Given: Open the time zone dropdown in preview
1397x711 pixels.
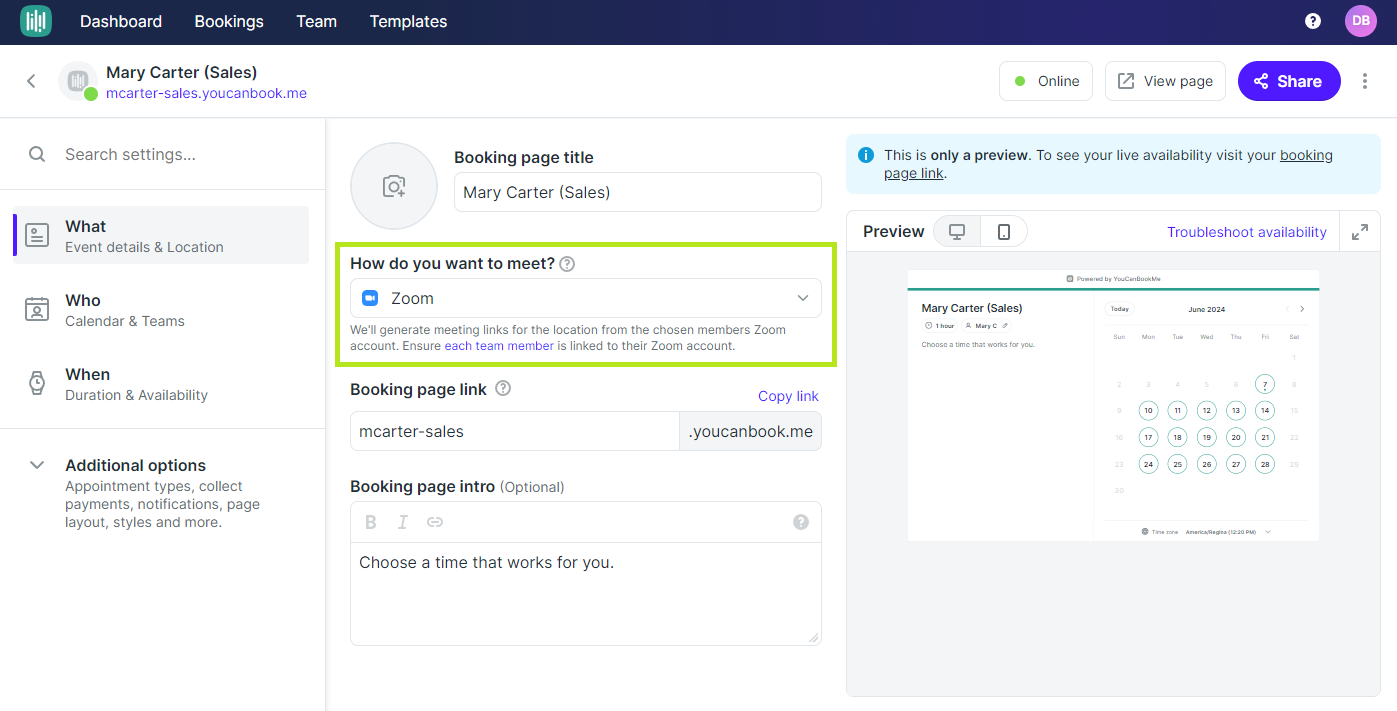Looking at the screenshot, I should point(1207,532).
